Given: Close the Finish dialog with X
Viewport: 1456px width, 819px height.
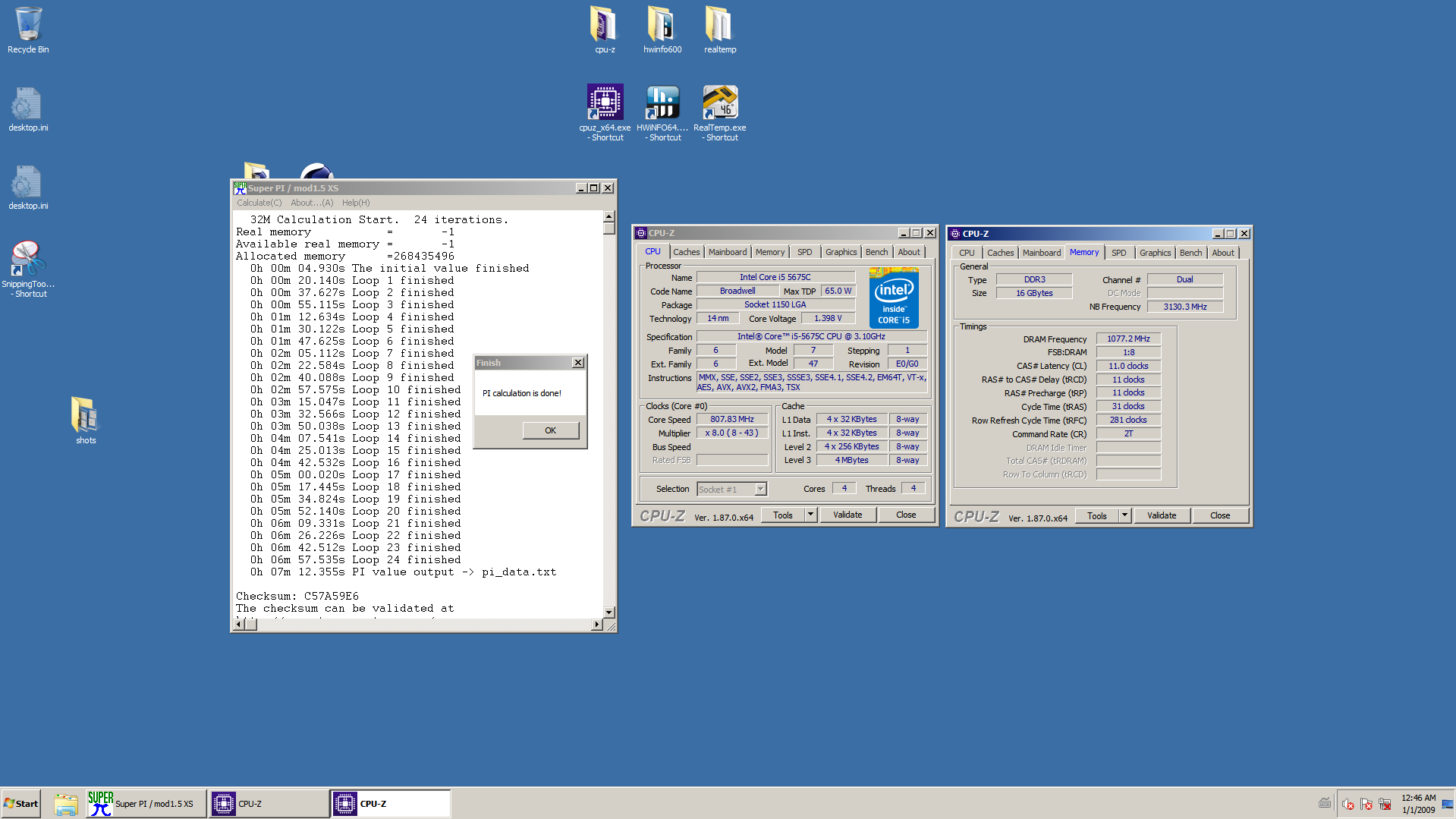Looking at the screenshot, I should coord(578,363).
